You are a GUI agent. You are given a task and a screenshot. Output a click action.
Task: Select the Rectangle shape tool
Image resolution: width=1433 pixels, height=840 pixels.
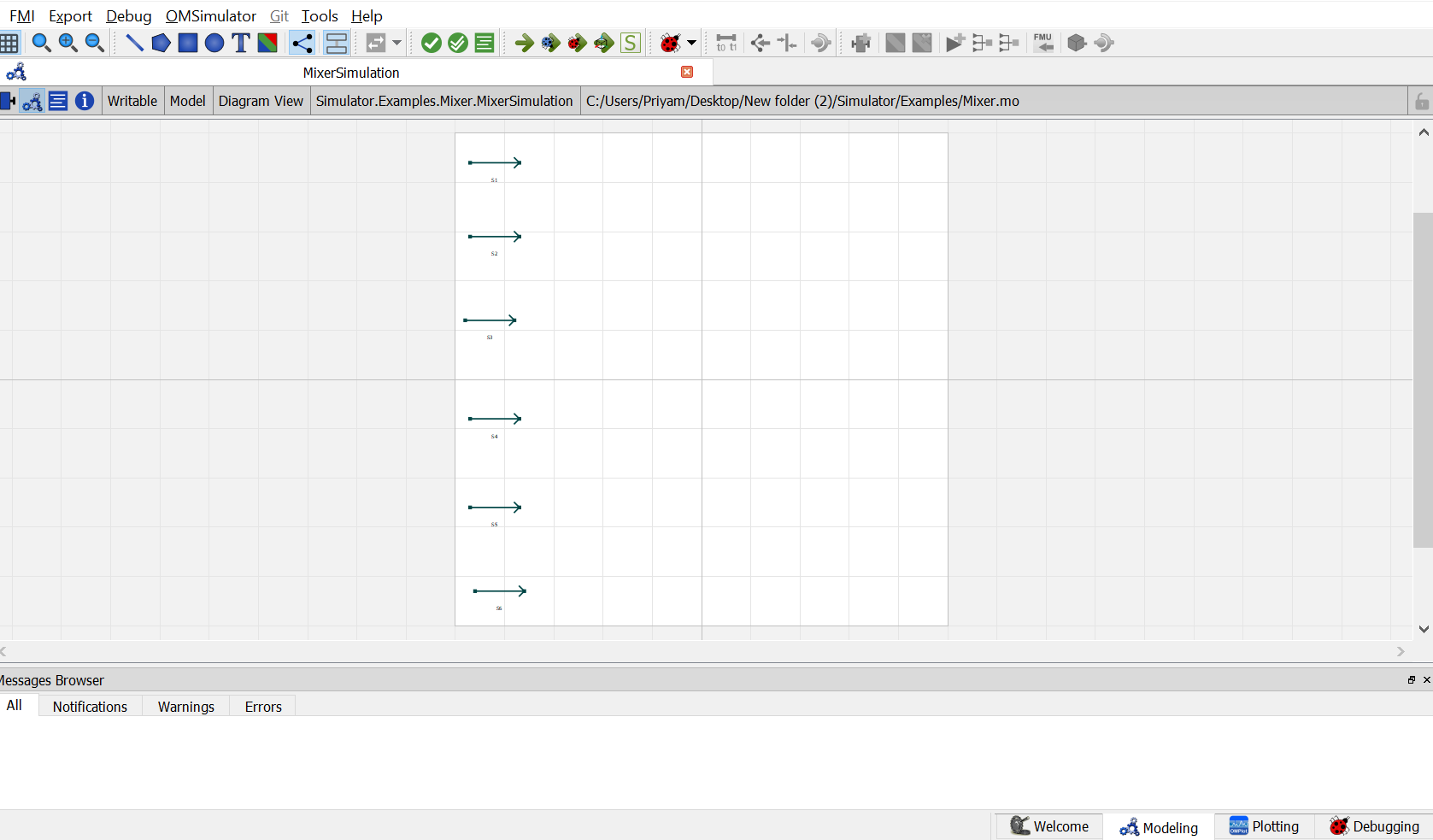[x=188, y=43]
